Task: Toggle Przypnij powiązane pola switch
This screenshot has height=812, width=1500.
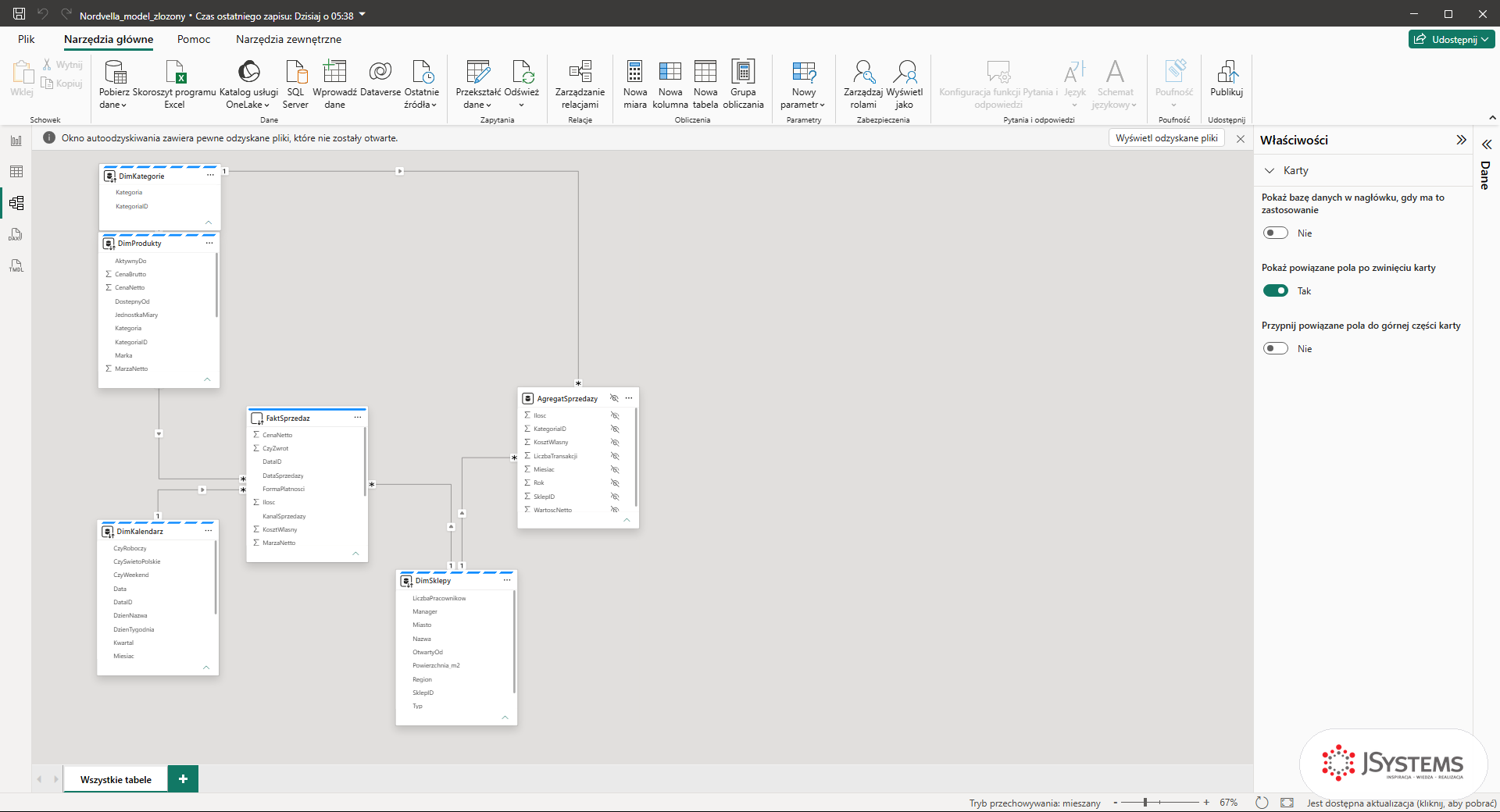Action: (1275, 348)
